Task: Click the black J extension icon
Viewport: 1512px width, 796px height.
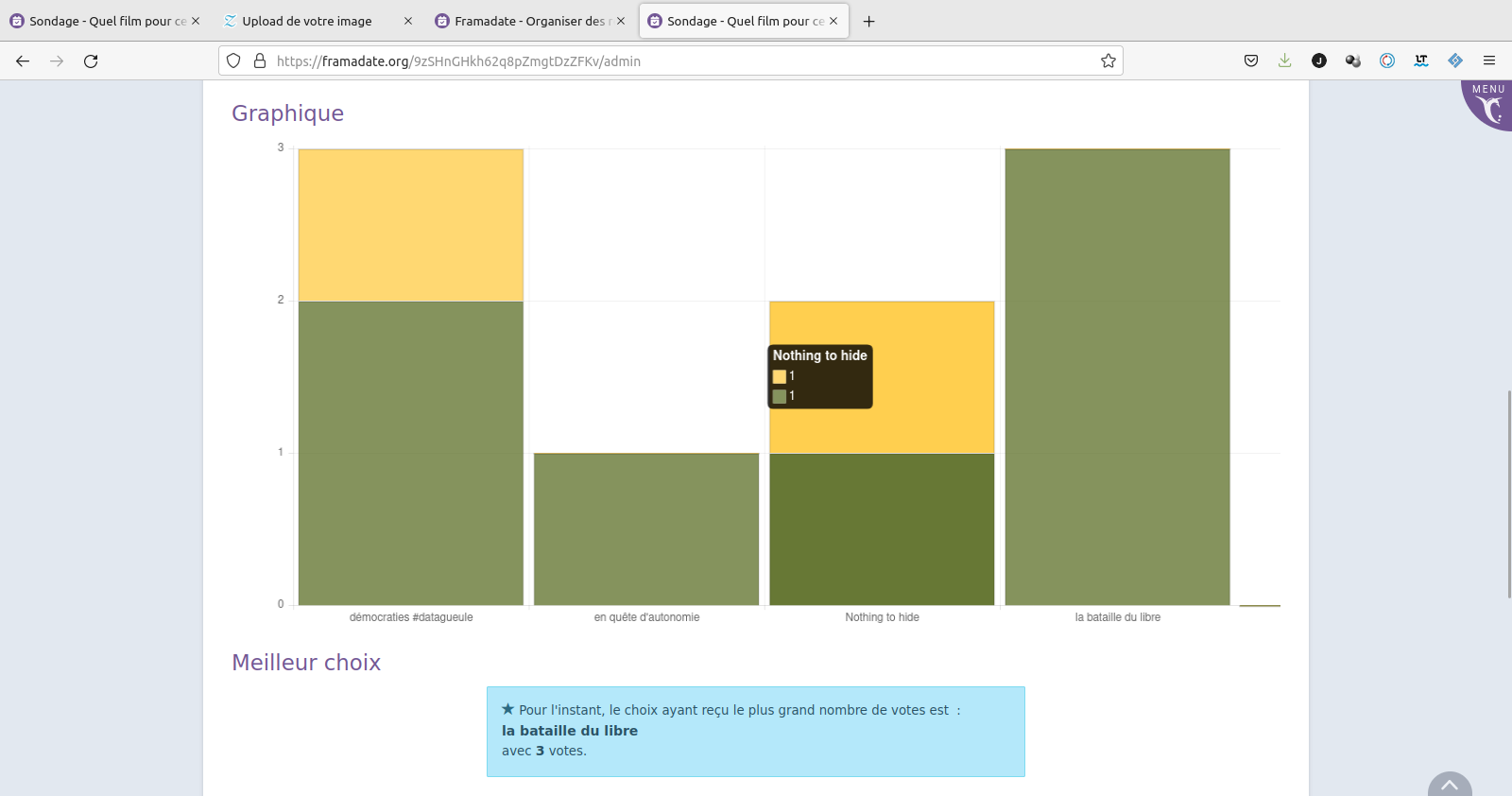Action: pyautogui.click(x=1319, y=61)
